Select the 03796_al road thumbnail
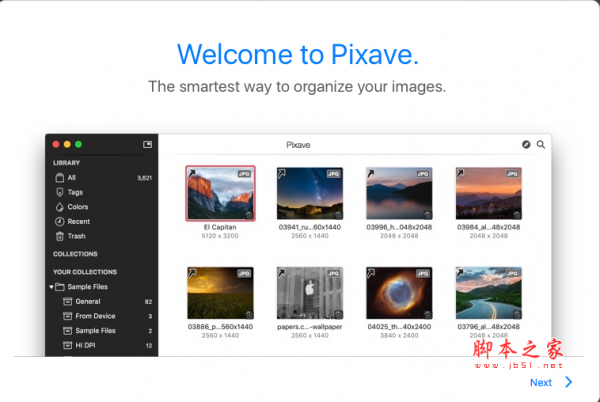 489,293
